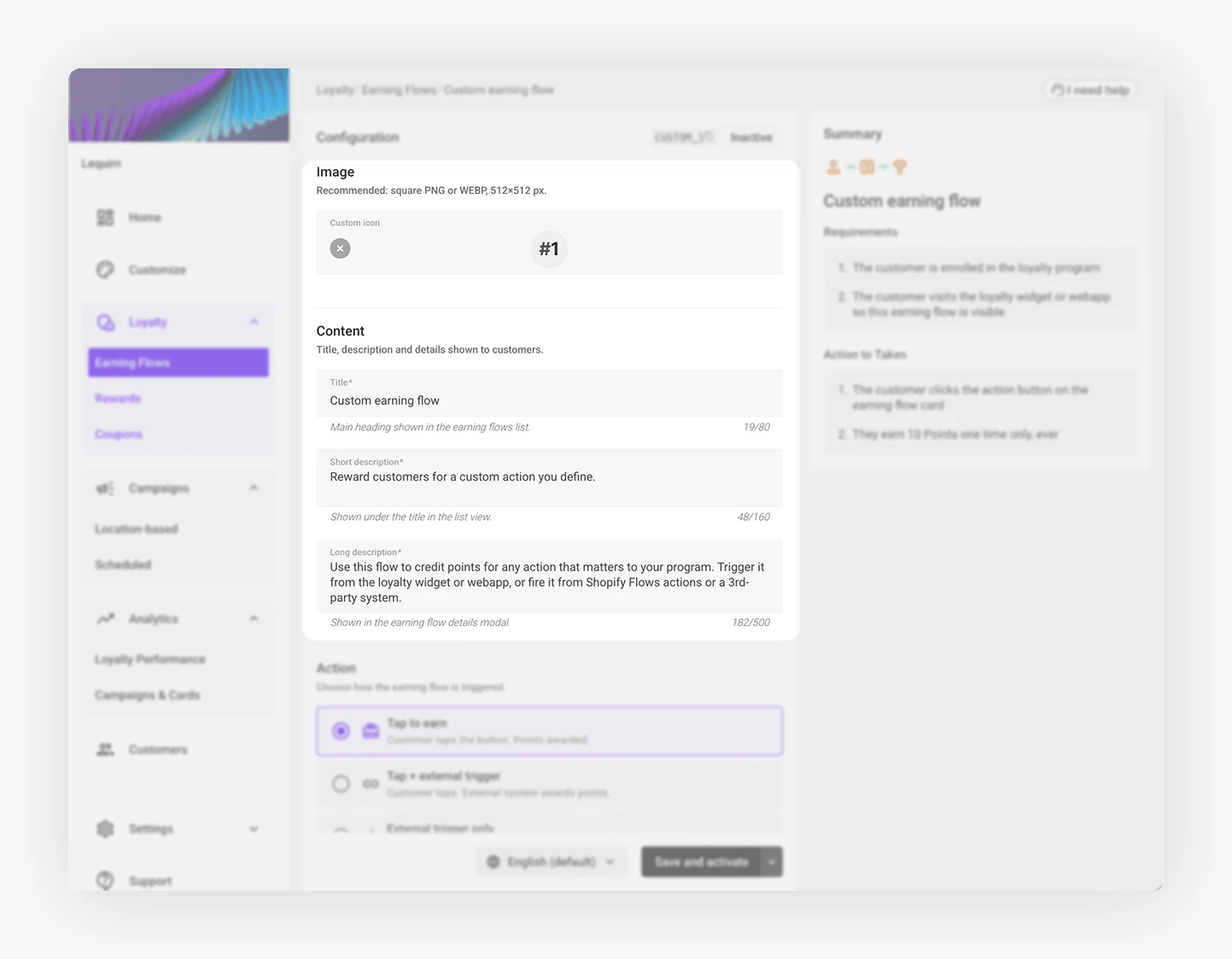This screenshot has height=959, width=1232.
Task: Remove the custom icon image
Action: (340, 249)
